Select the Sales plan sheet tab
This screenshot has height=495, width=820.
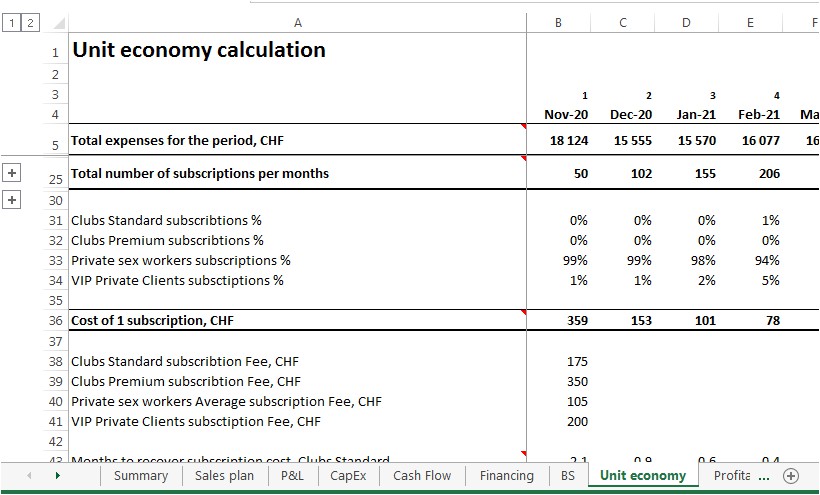224,476
